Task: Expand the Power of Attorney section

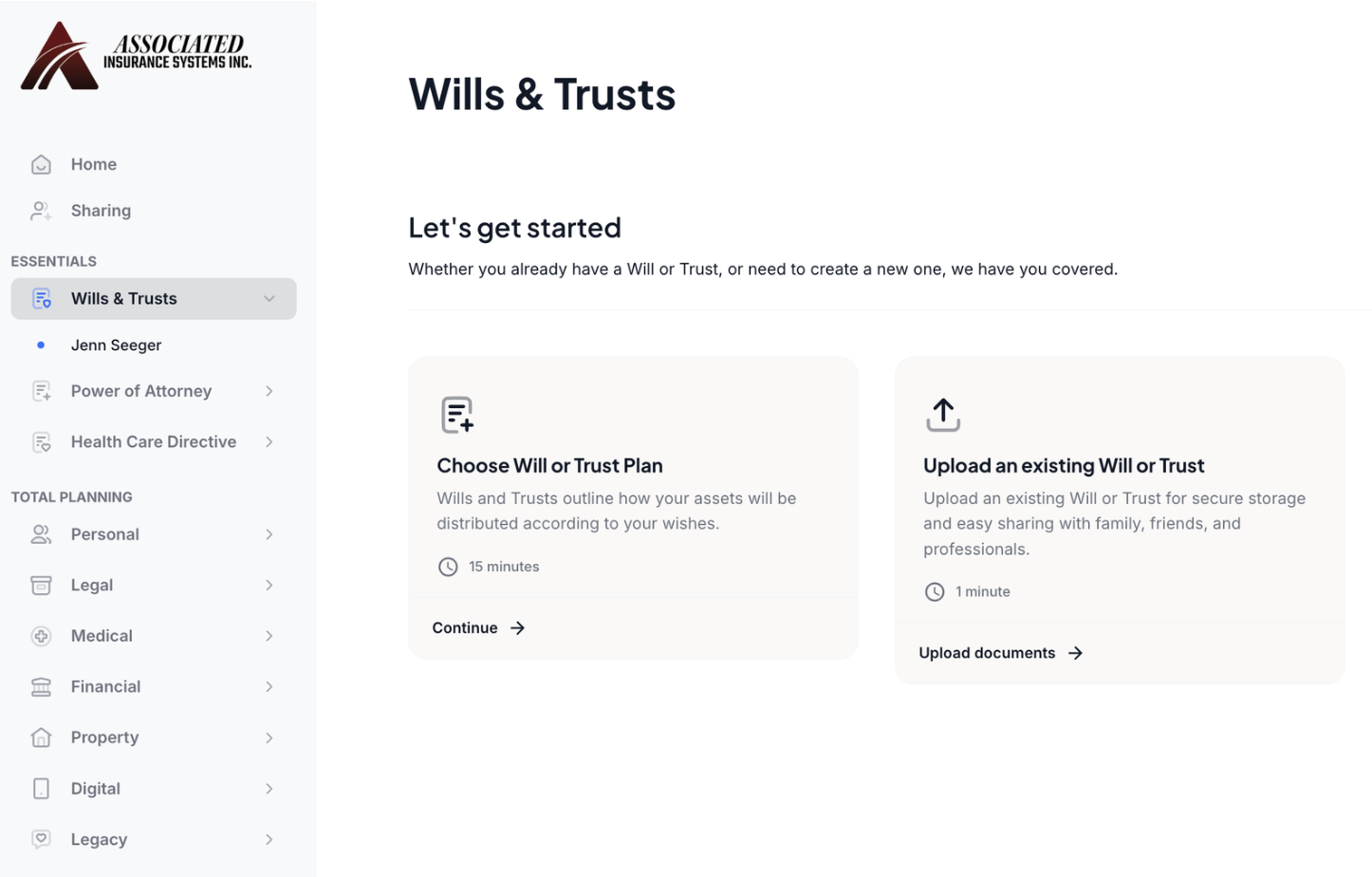Action: 269,391
